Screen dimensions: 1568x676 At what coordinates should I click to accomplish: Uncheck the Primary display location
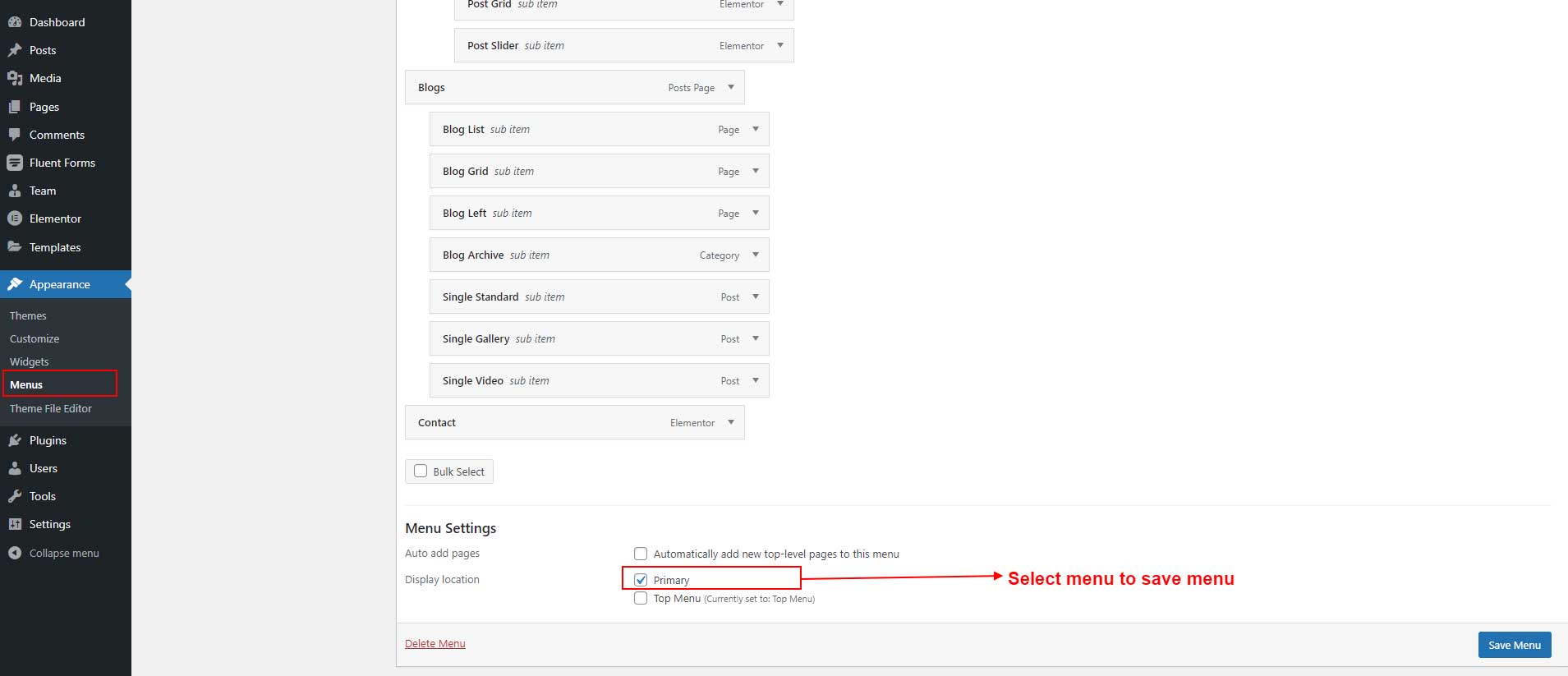[641, 580]
